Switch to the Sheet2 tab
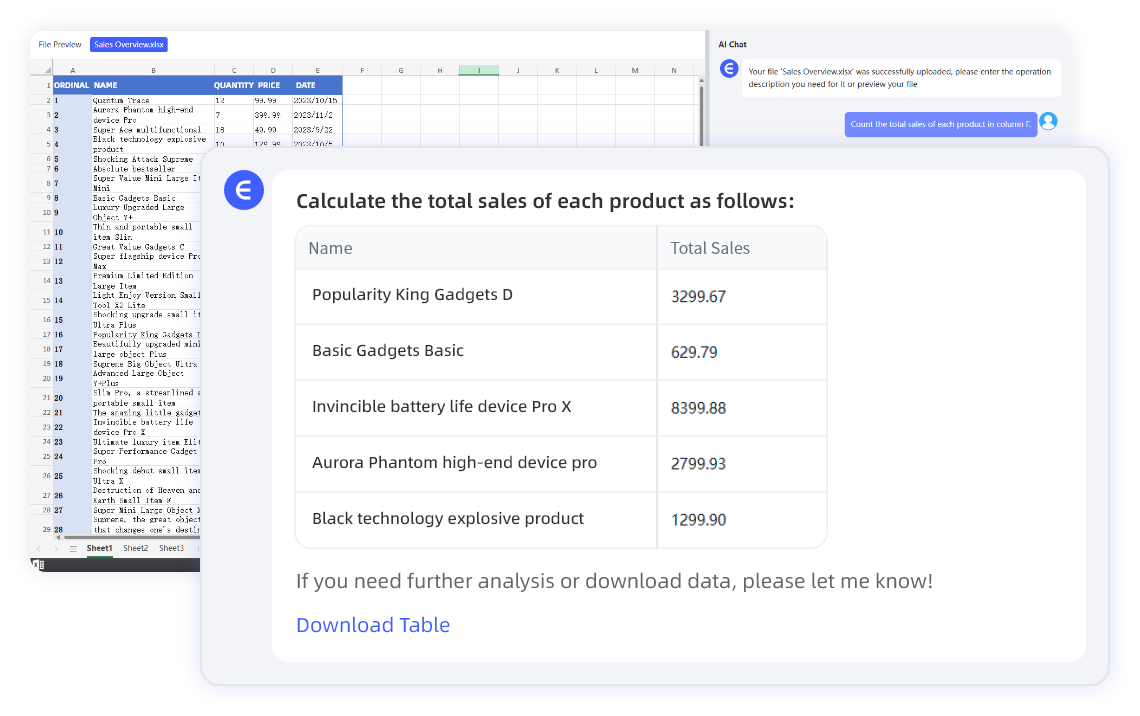Screen dimensions: 1140x716 [135, 548]
